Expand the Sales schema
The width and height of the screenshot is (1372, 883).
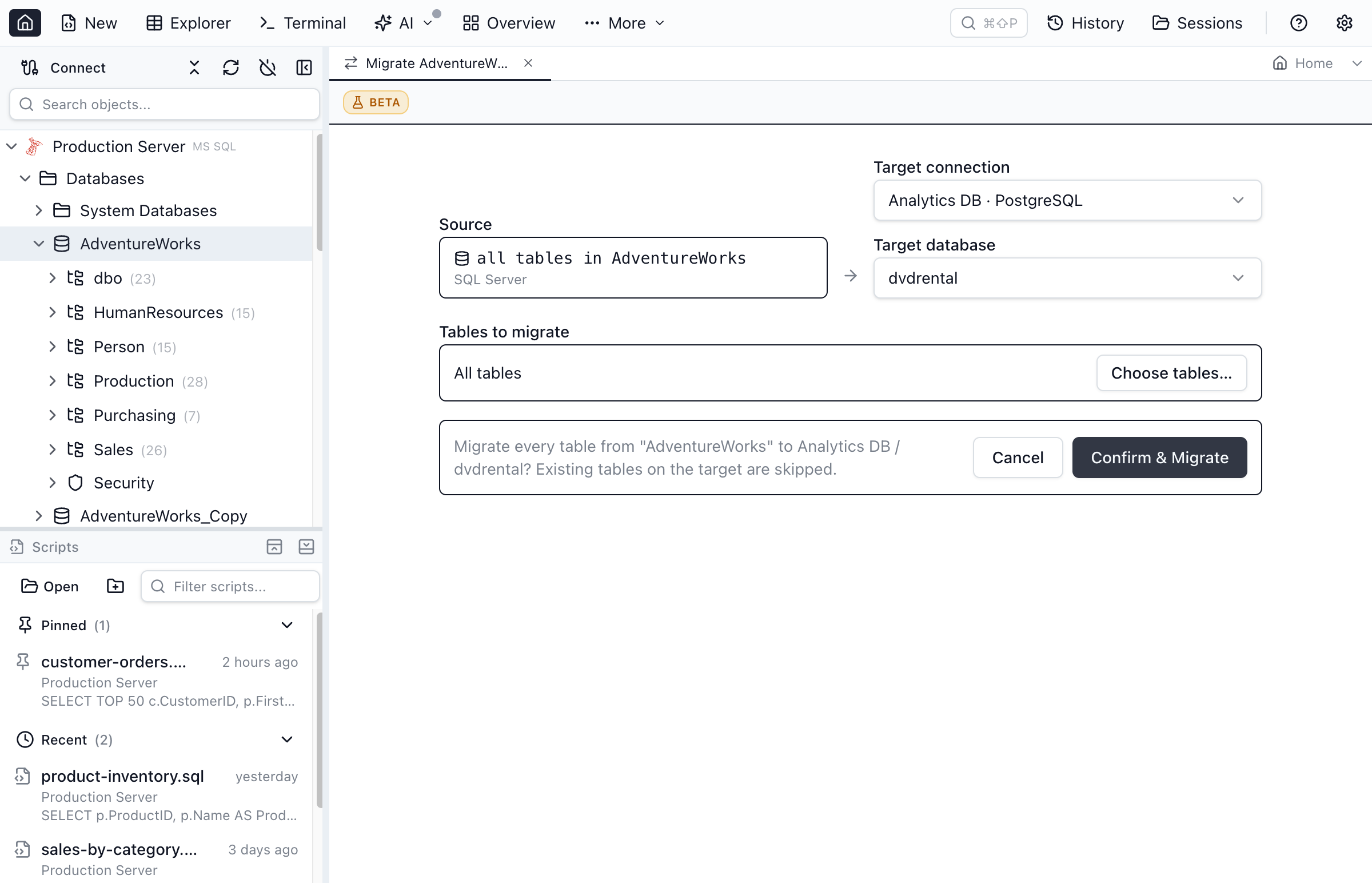pyautogui.click(x=53, y=450)
